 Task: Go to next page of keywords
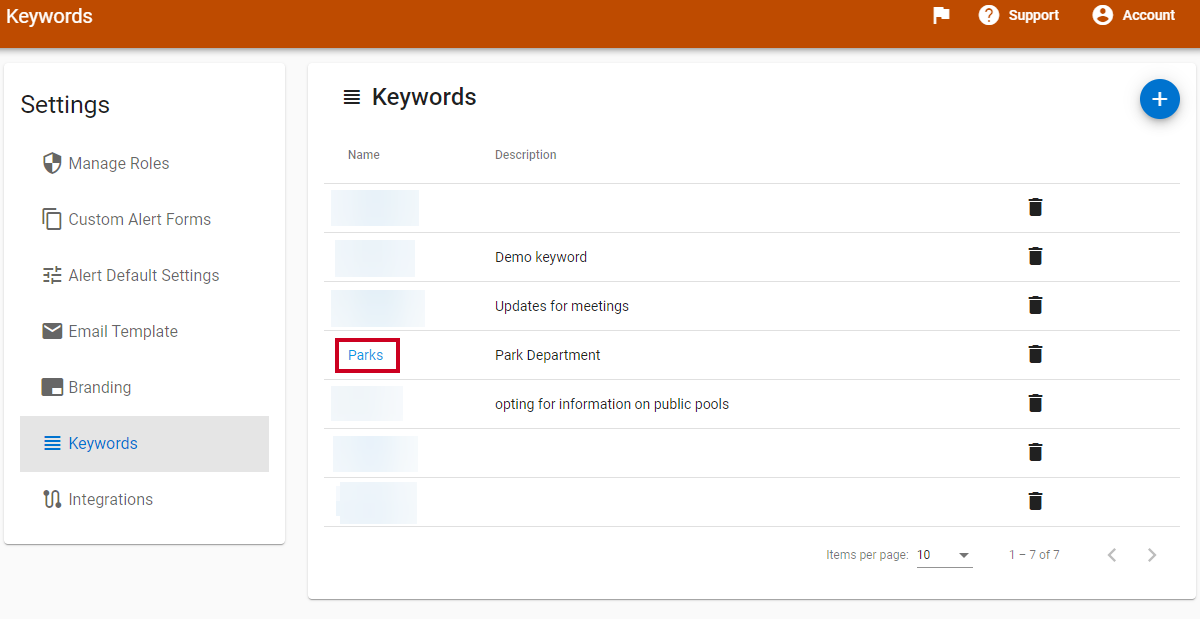tap(1152, 555)
